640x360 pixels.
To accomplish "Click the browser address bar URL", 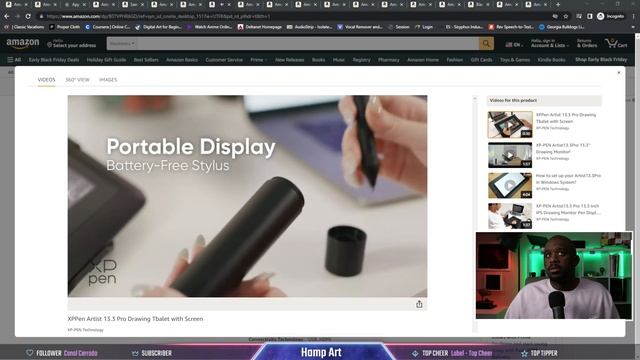I will (x=158, y=16).
